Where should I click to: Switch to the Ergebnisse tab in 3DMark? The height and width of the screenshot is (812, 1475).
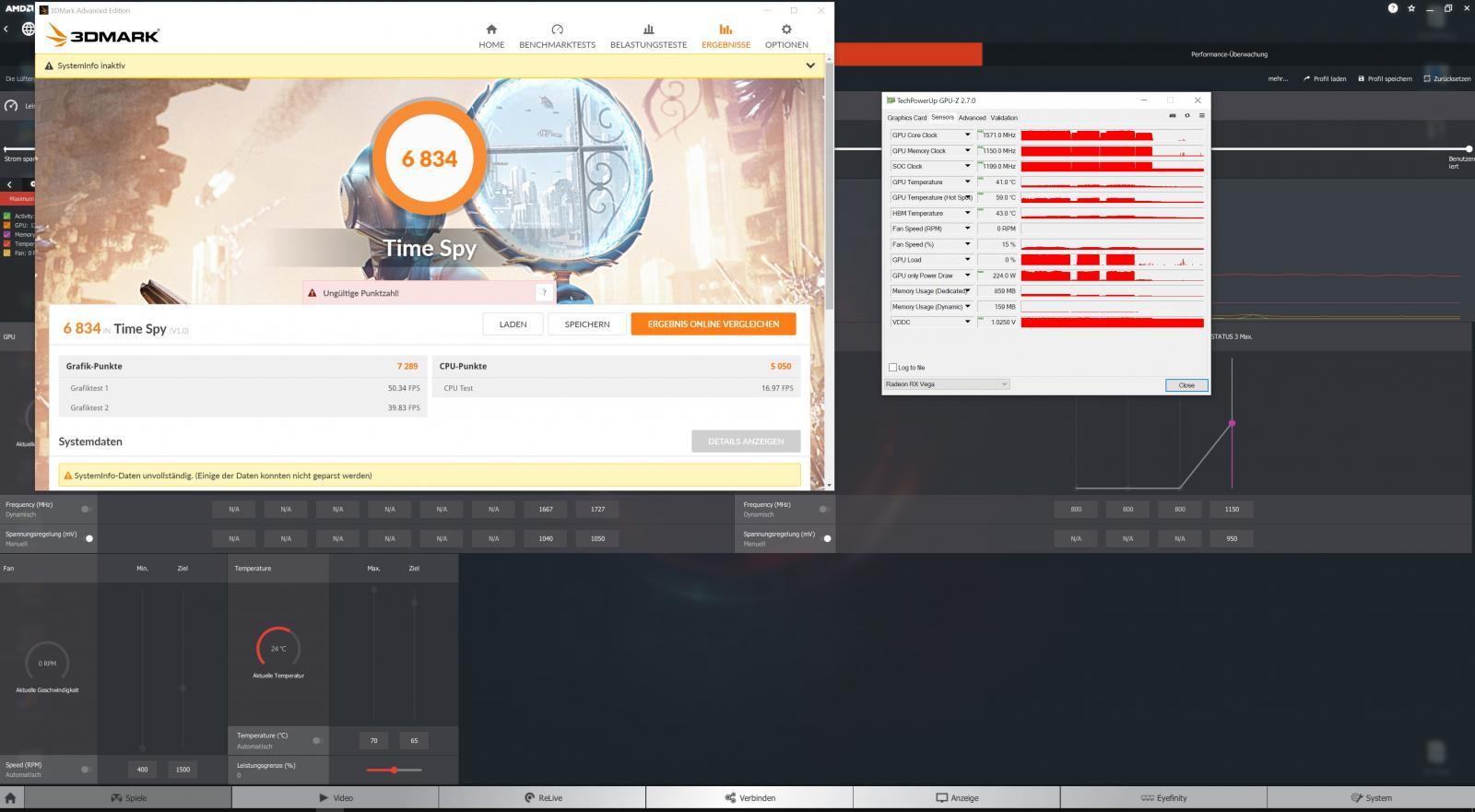[x=726, y=36]
